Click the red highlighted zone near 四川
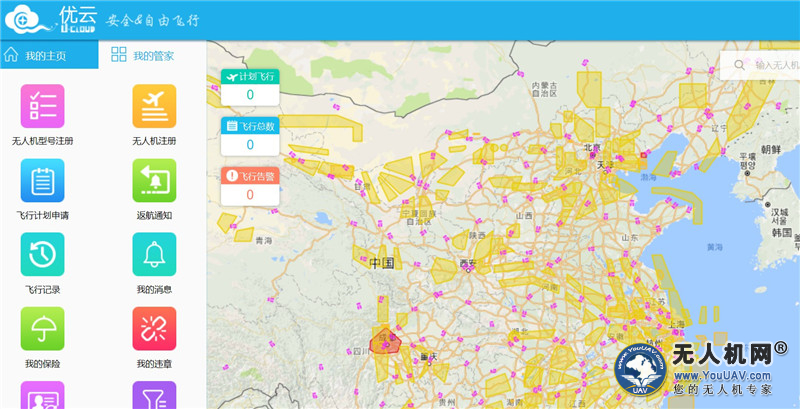Image resolution: width=800 pixels, height=409 pixels. [385, 343]
